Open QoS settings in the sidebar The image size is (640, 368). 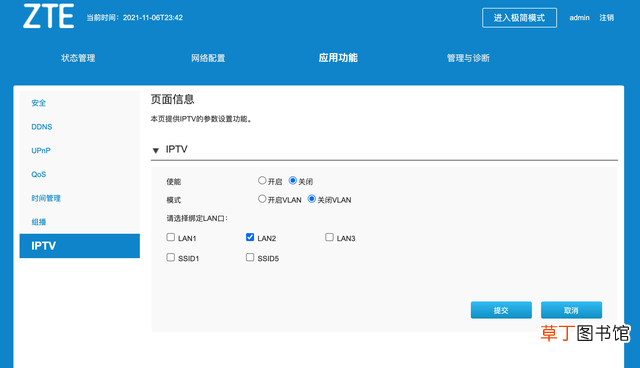point(39,175)
